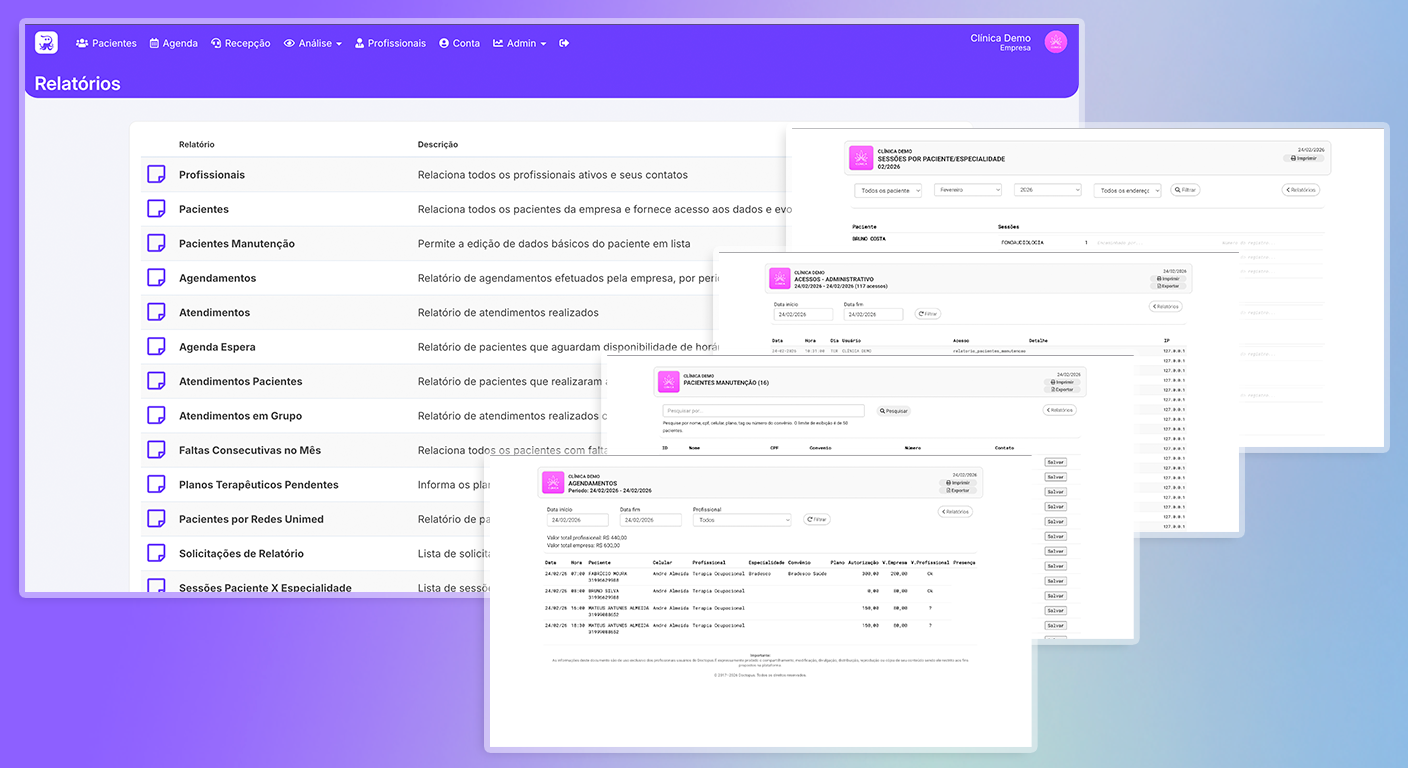Open Recepção from the top menu

[240, 44]
